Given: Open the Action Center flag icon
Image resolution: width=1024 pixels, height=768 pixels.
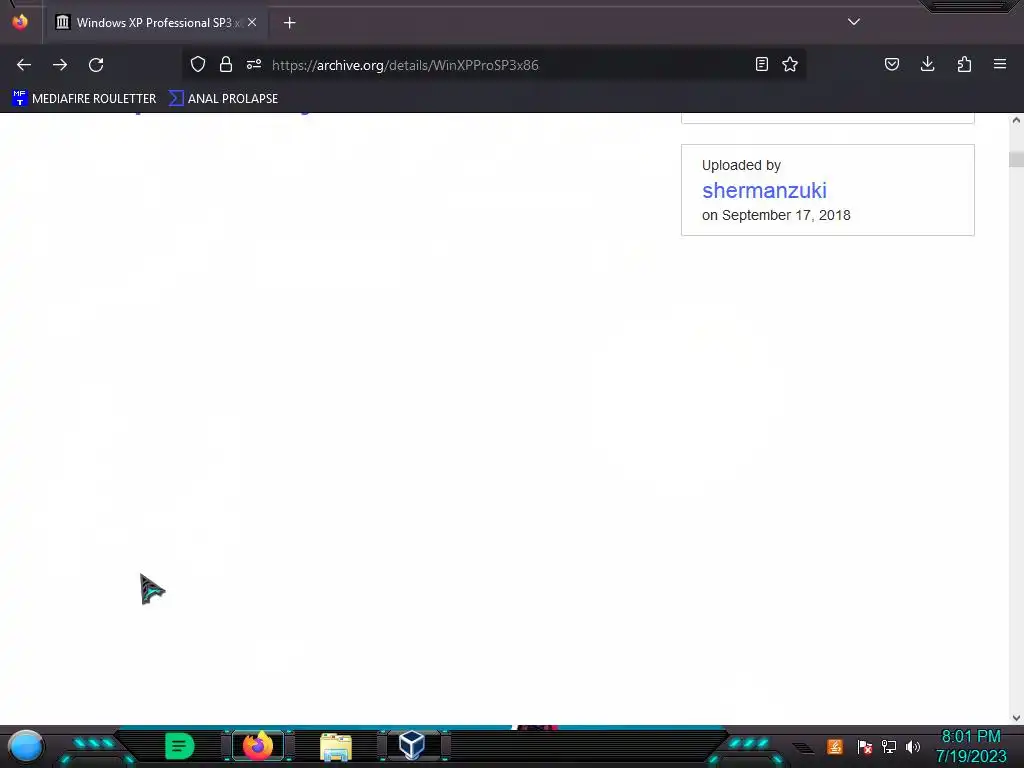Looking at the screenshot, I should [865, 746].
